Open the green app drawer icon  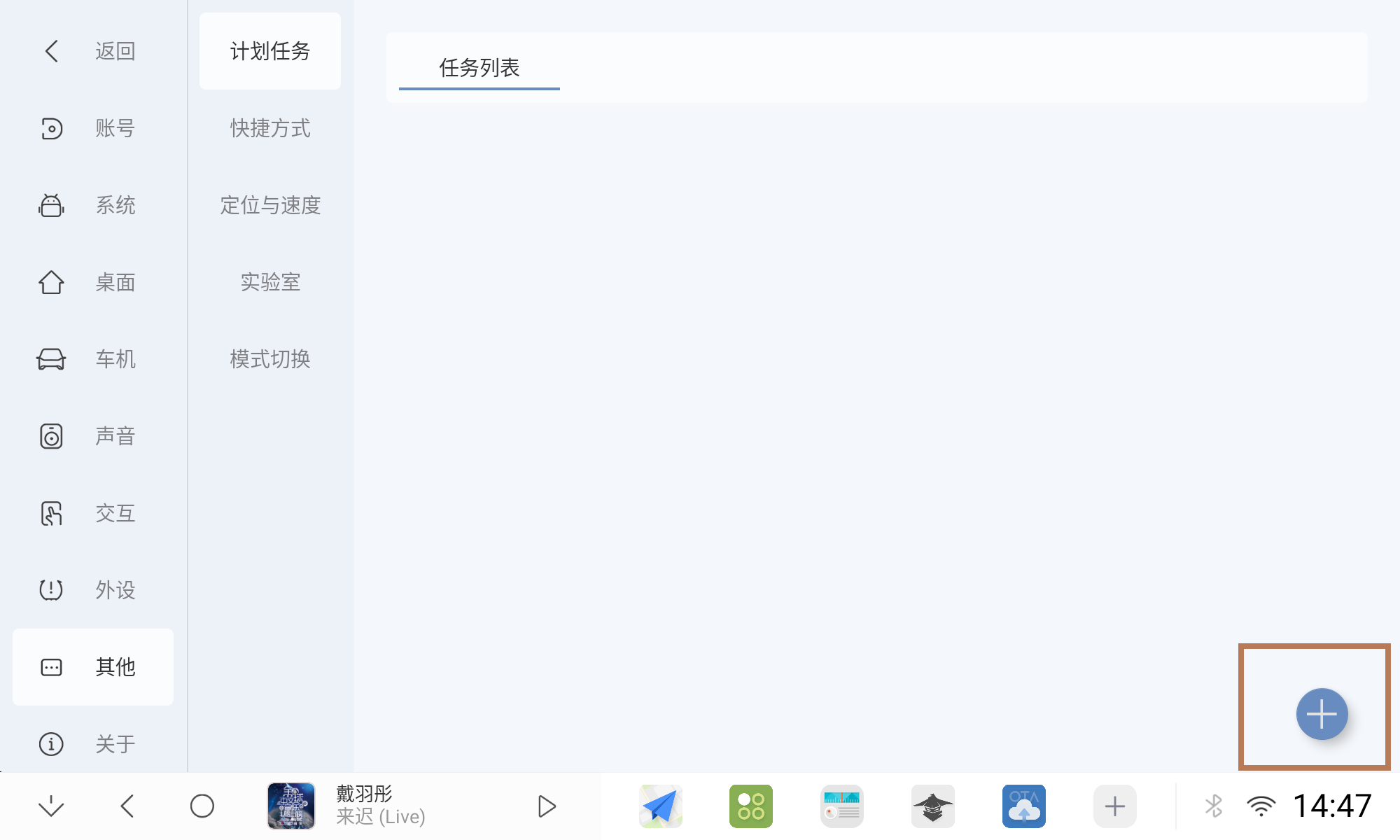tap(751, 806)
